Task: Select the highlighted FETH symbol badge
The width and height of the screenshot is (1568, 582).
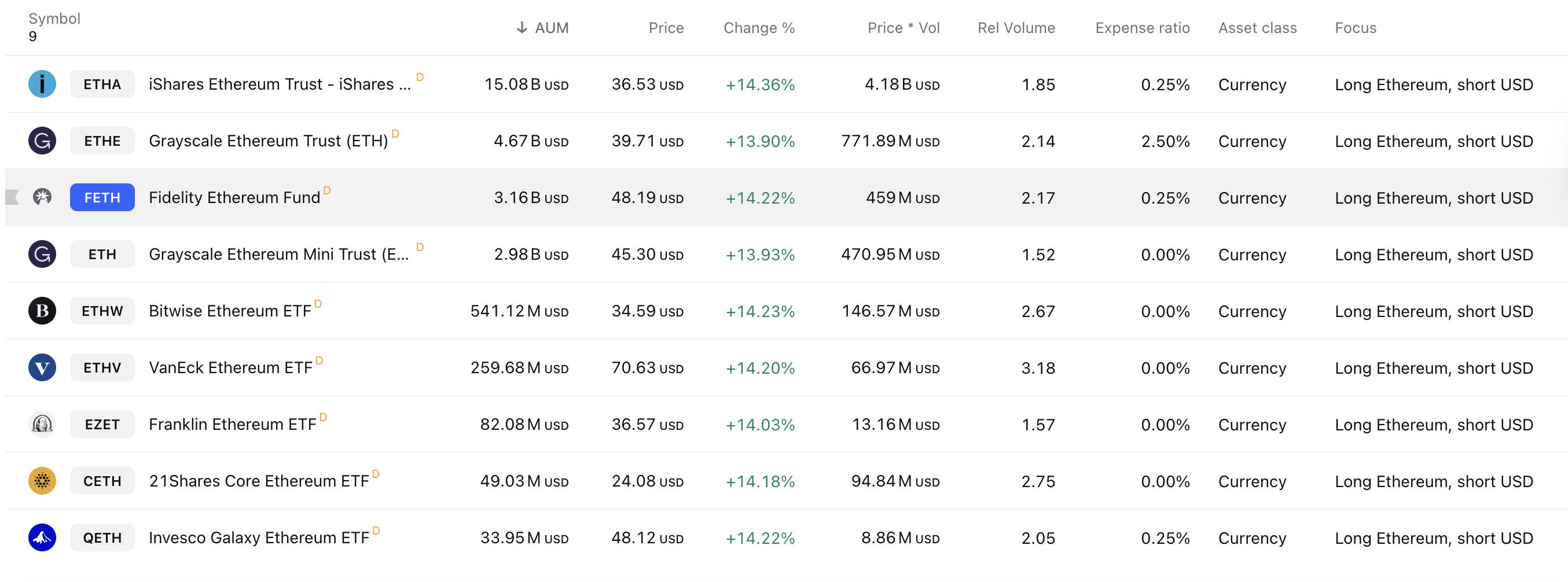Action: tap(102, 197)
